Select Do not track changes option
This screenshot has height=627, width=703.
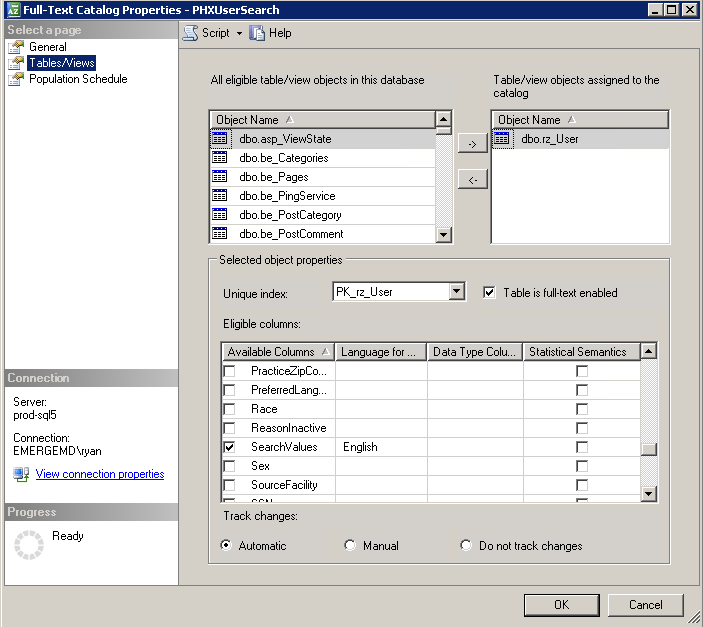(466, 545)
